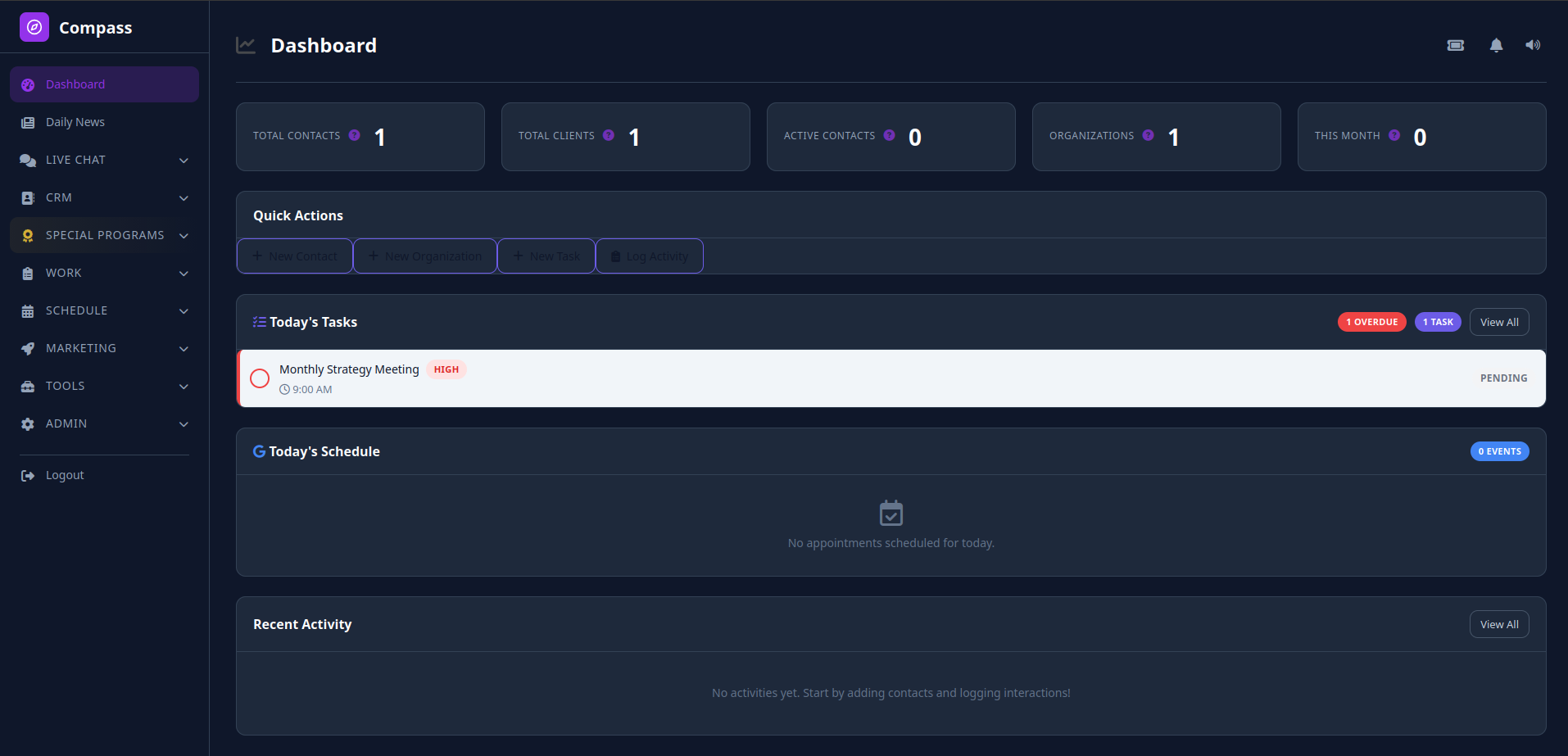The width and height of the screenshot is (1568, 756).
Task: Open the notifications bell icon
Action: pyautogui.click(x=1495, y=45)
